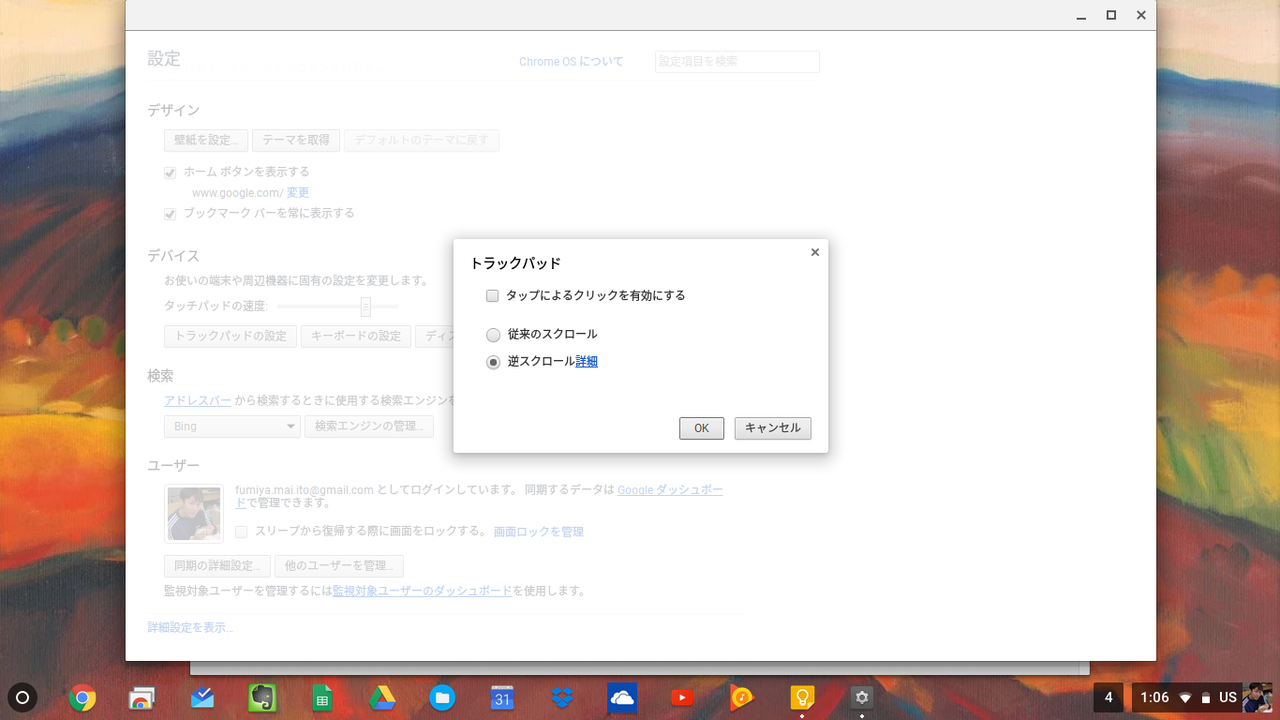Open the Chrome OS について link
This screenshot has height=720, width=1280.
pos(571,62)
